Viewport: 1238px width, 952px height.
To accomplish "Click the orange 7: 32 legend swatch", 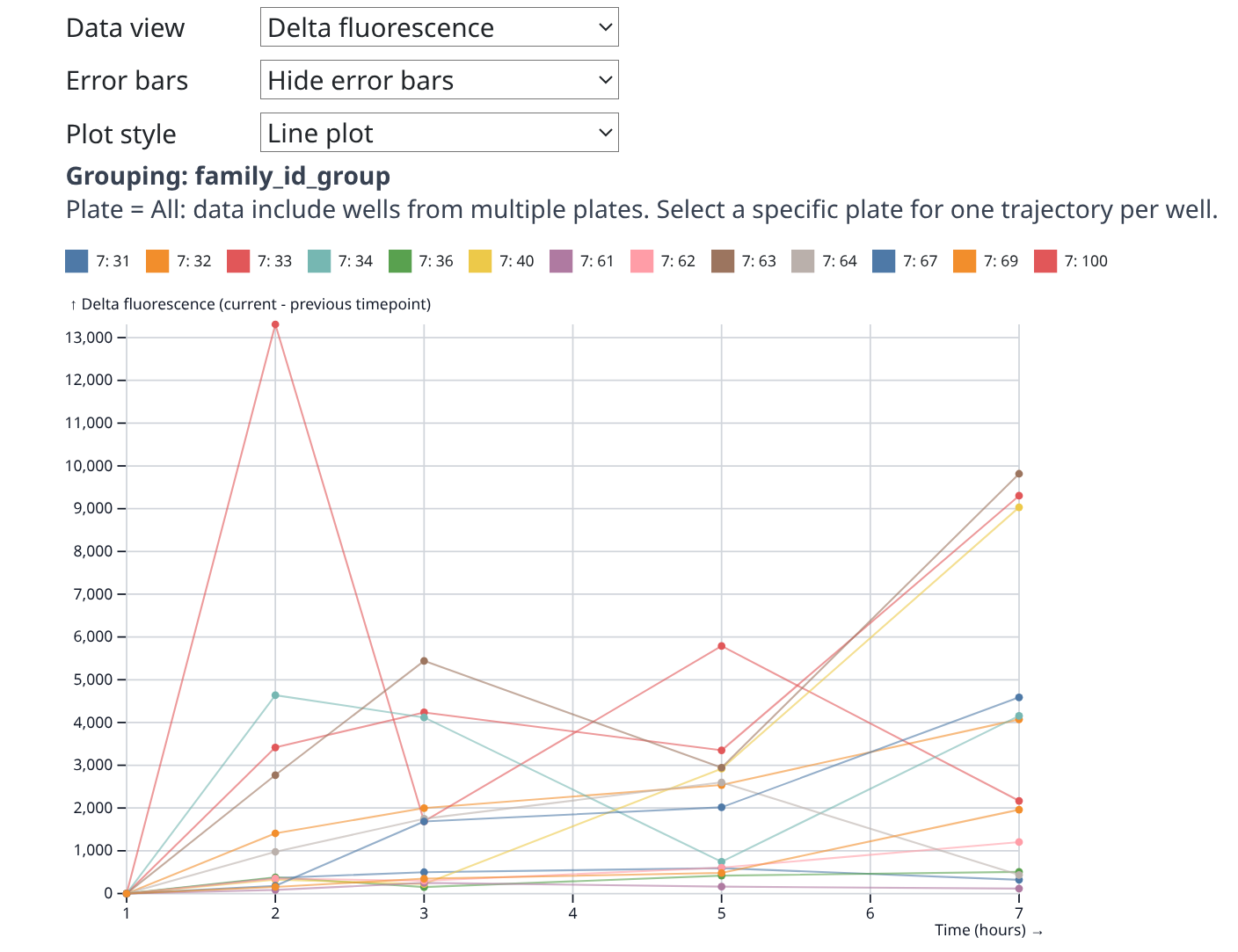I will coord(157,261).
